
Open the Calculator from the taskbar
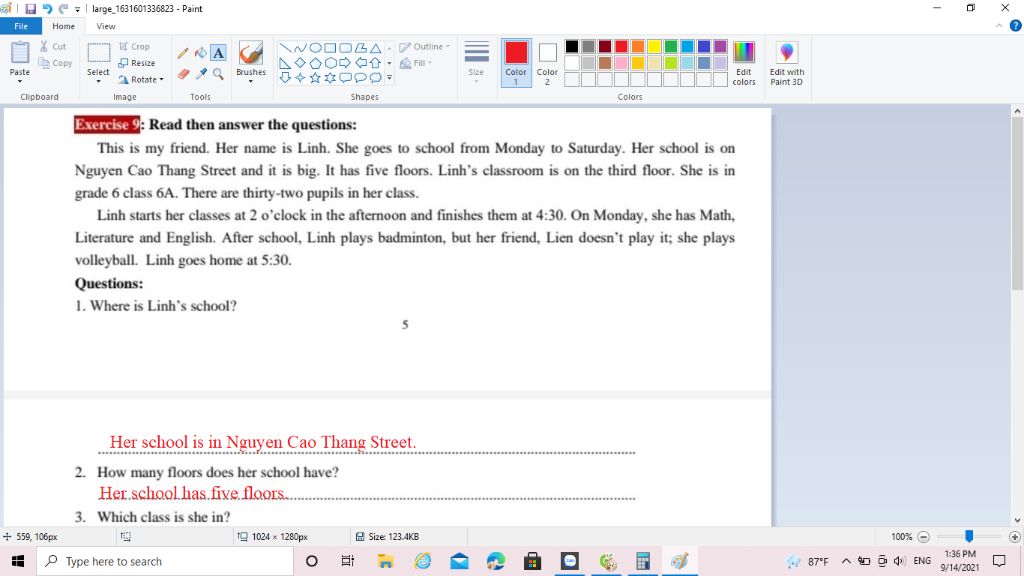pos(643,561)
